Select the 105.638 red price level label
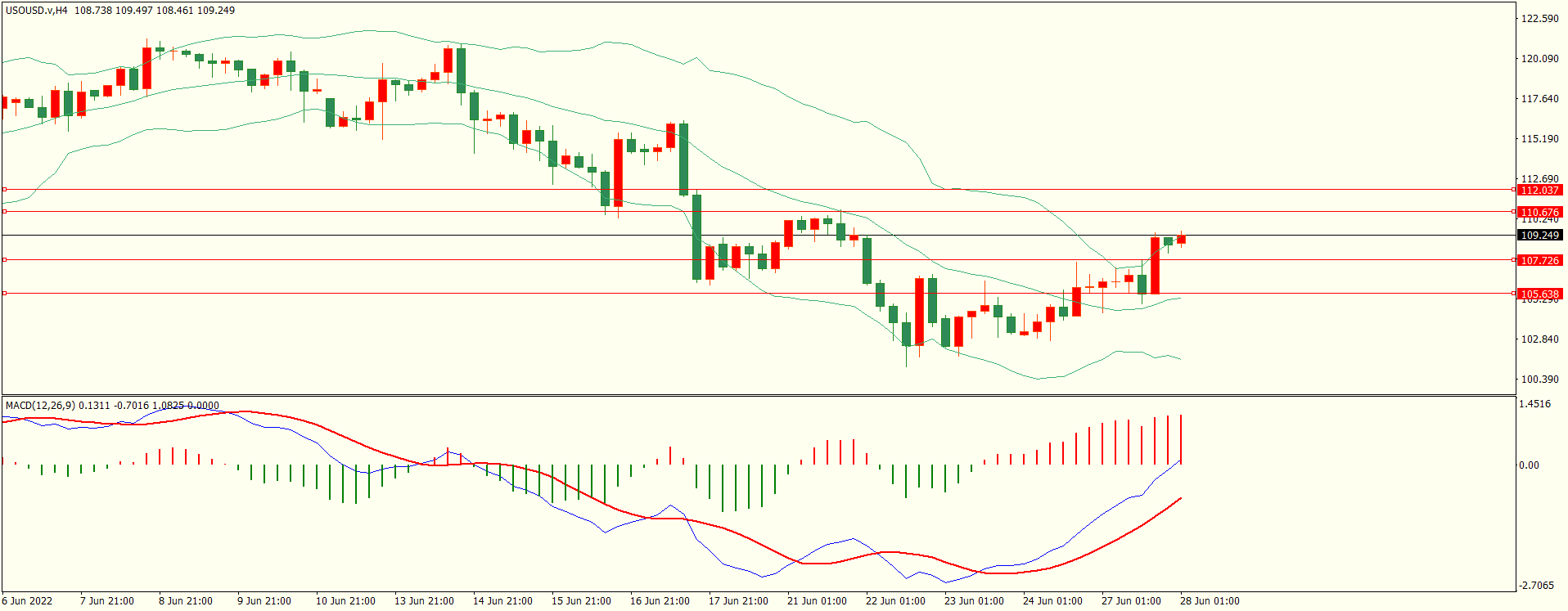The image size is (1568, 611). tap(1539, 294)
